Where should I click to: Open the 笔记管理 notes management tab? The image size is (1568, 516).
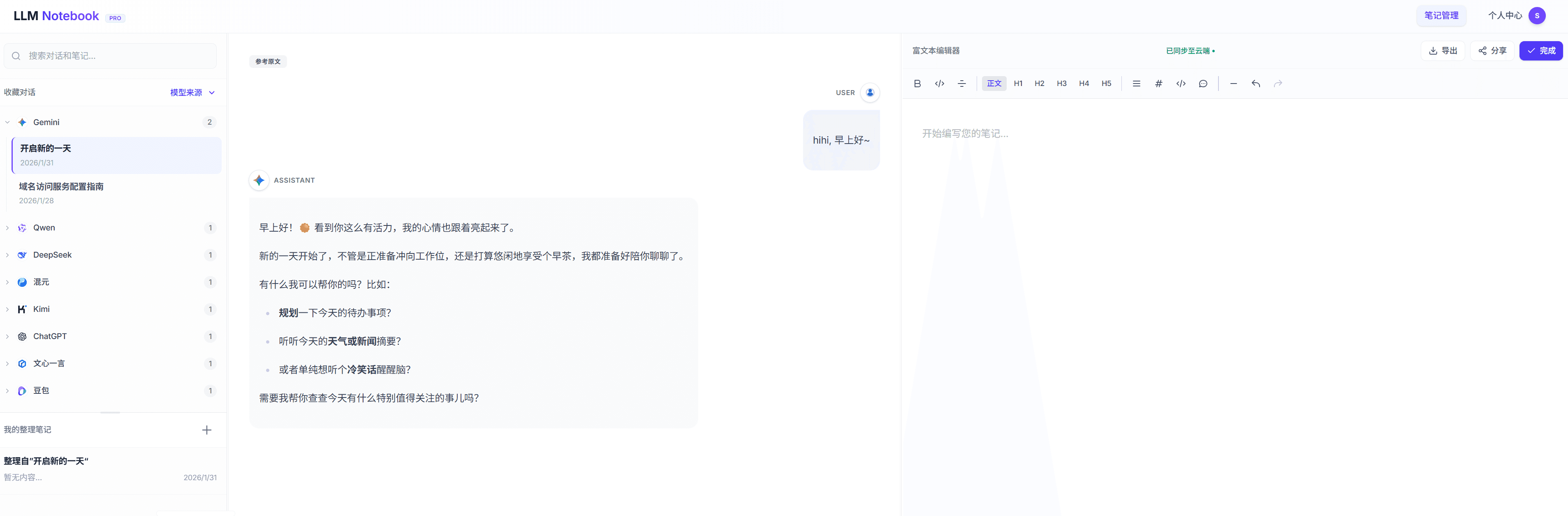click(1441, 15)
